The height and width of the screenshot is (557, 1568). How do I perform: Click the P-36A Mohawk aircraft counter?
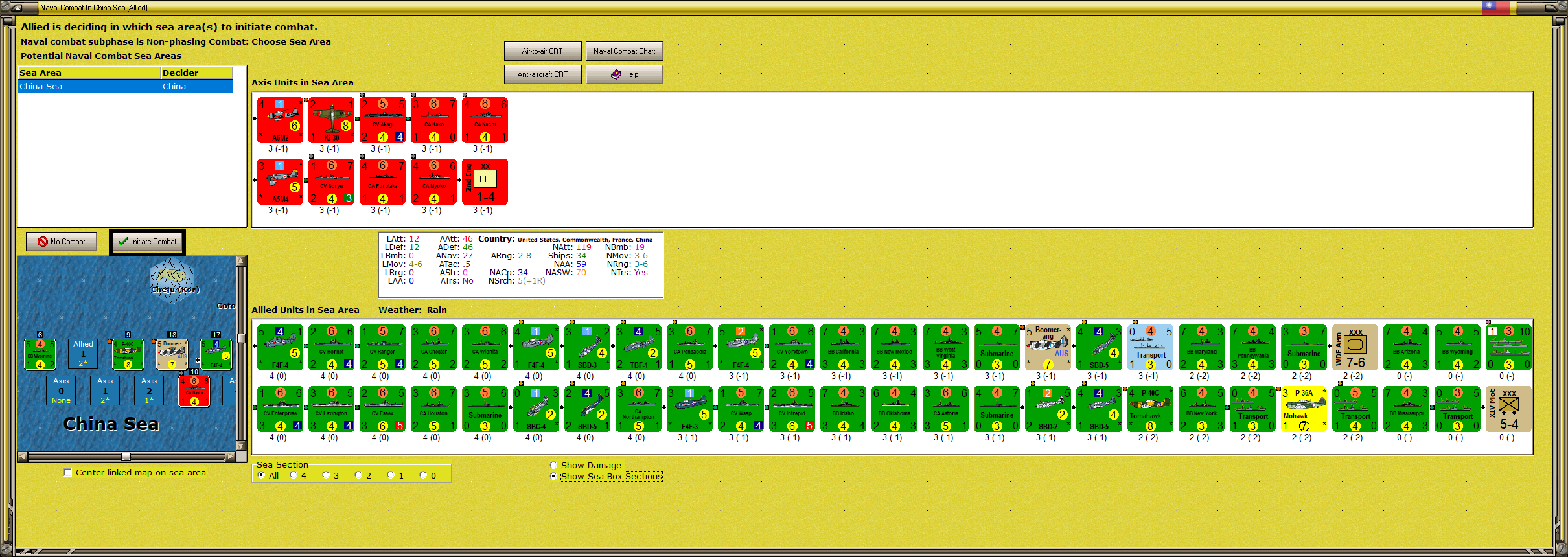(1304, 409)
